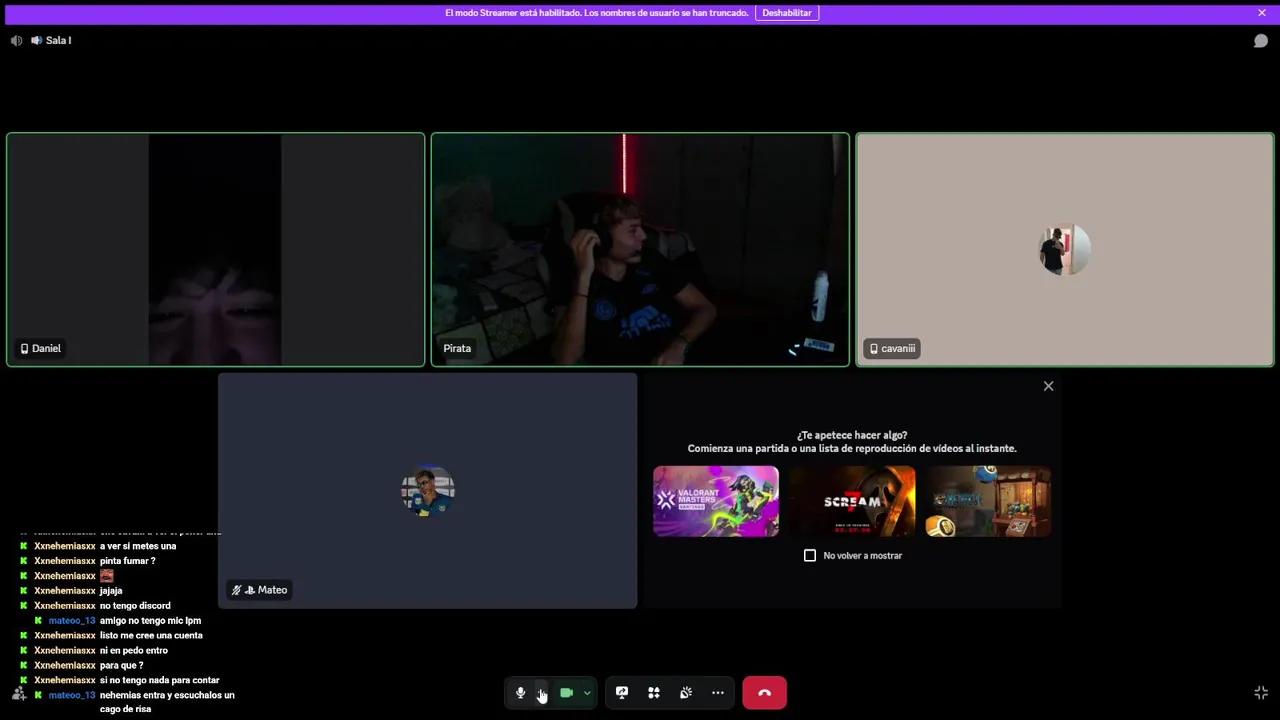Click the 'El modo Streamer está habilitado' notice
1280x720 pixels.
pos(597,13)
